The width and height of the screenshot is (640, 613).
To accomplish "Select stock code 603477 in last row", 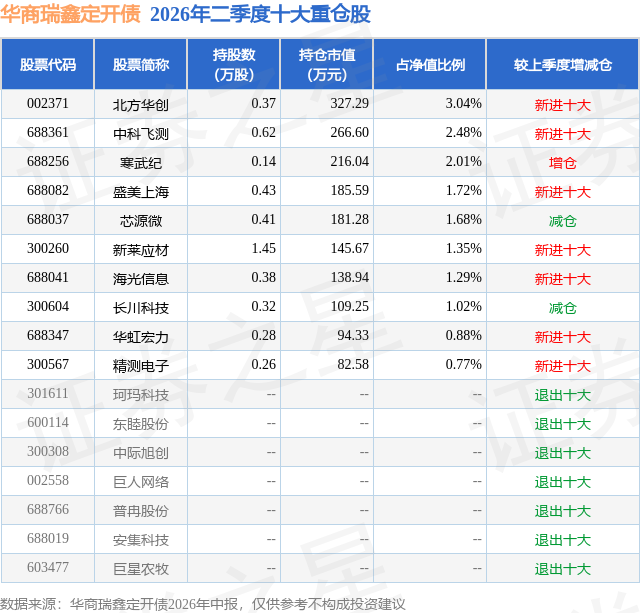I will [x=48, y=567].
